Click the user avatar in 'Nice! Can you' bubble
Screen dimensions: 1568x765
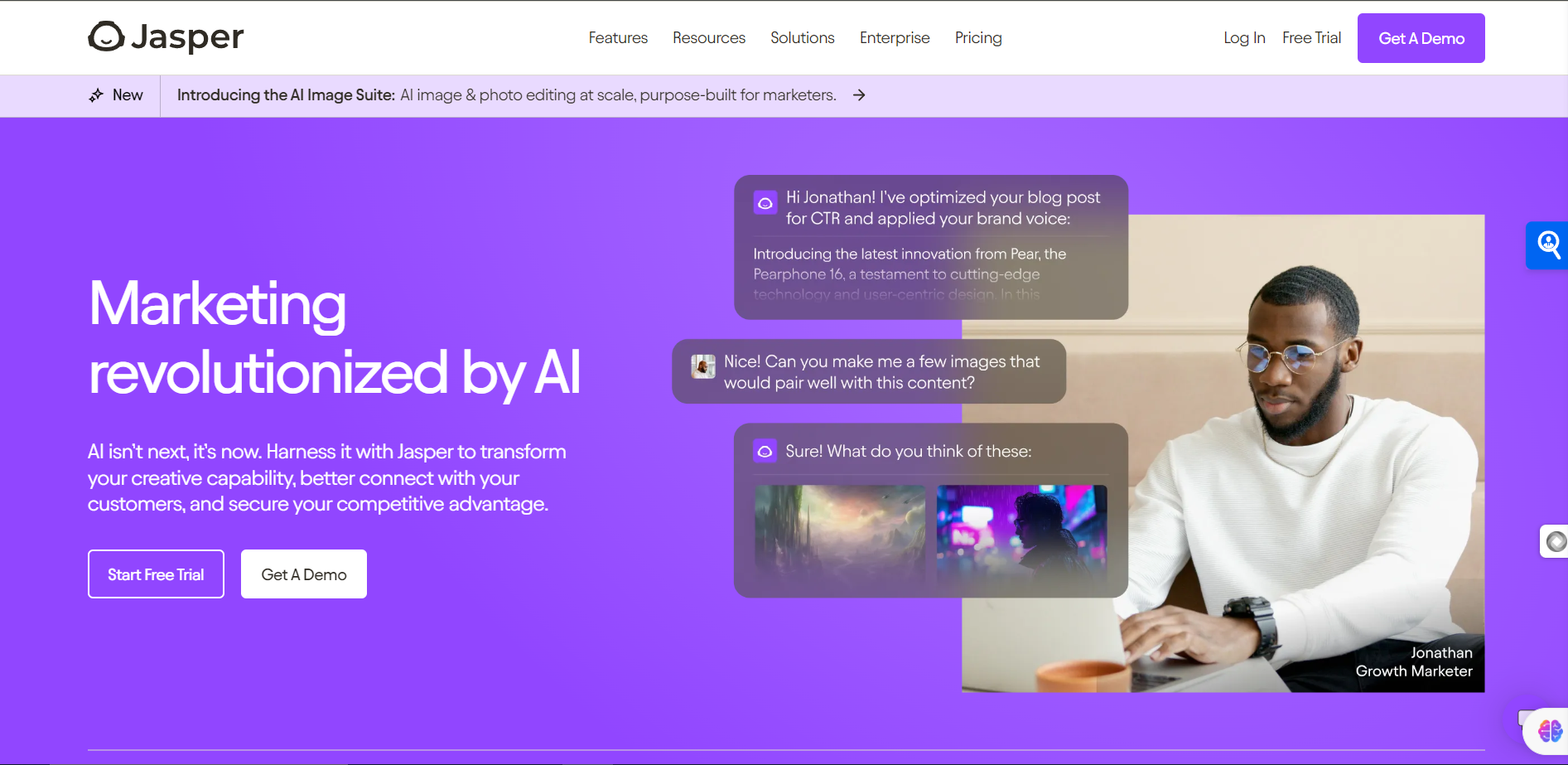703,366
